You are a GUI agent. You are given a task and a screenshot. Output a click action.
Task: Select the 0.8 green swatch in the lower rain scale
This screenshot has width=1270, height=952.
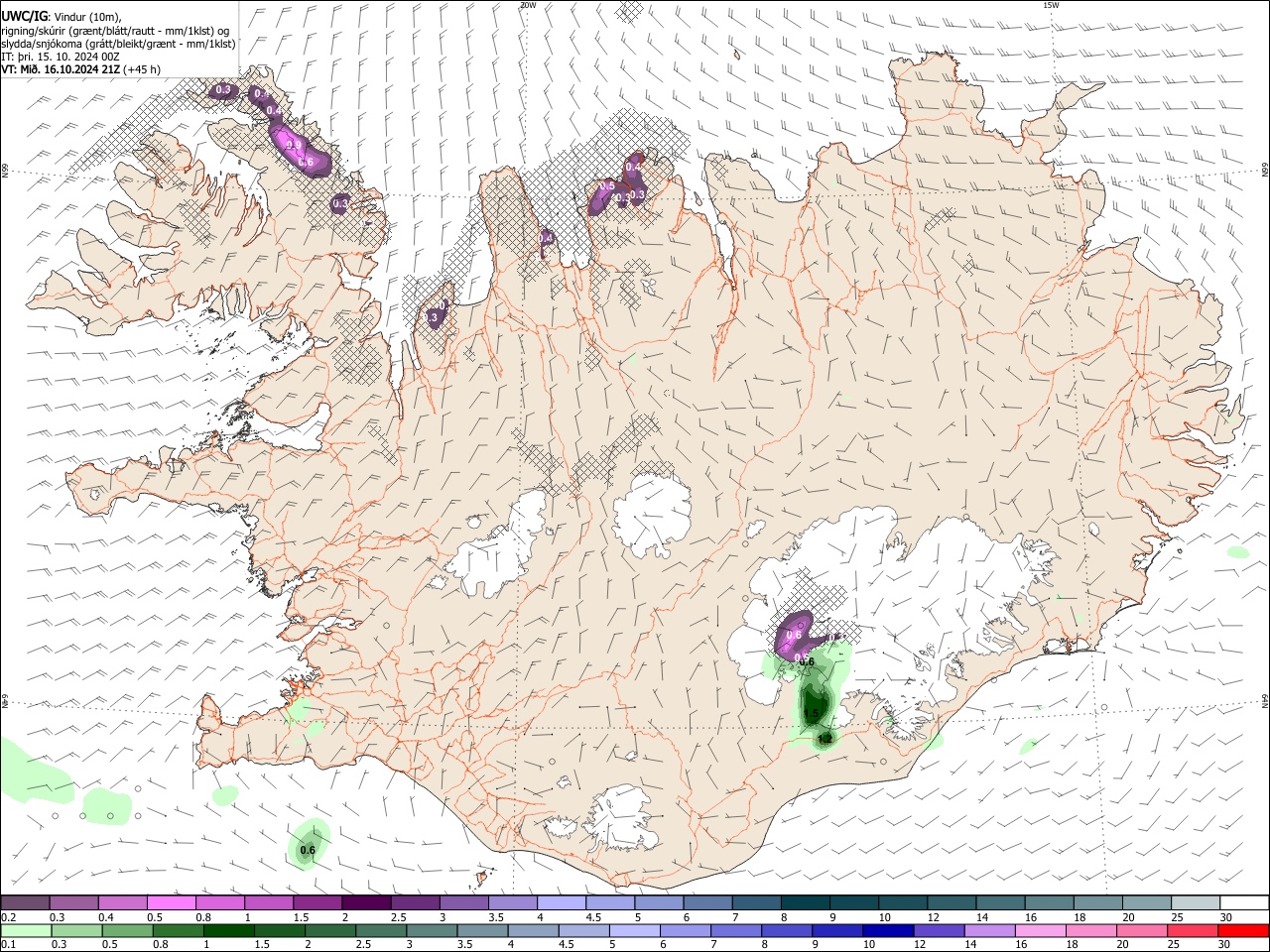click(178, 931)
